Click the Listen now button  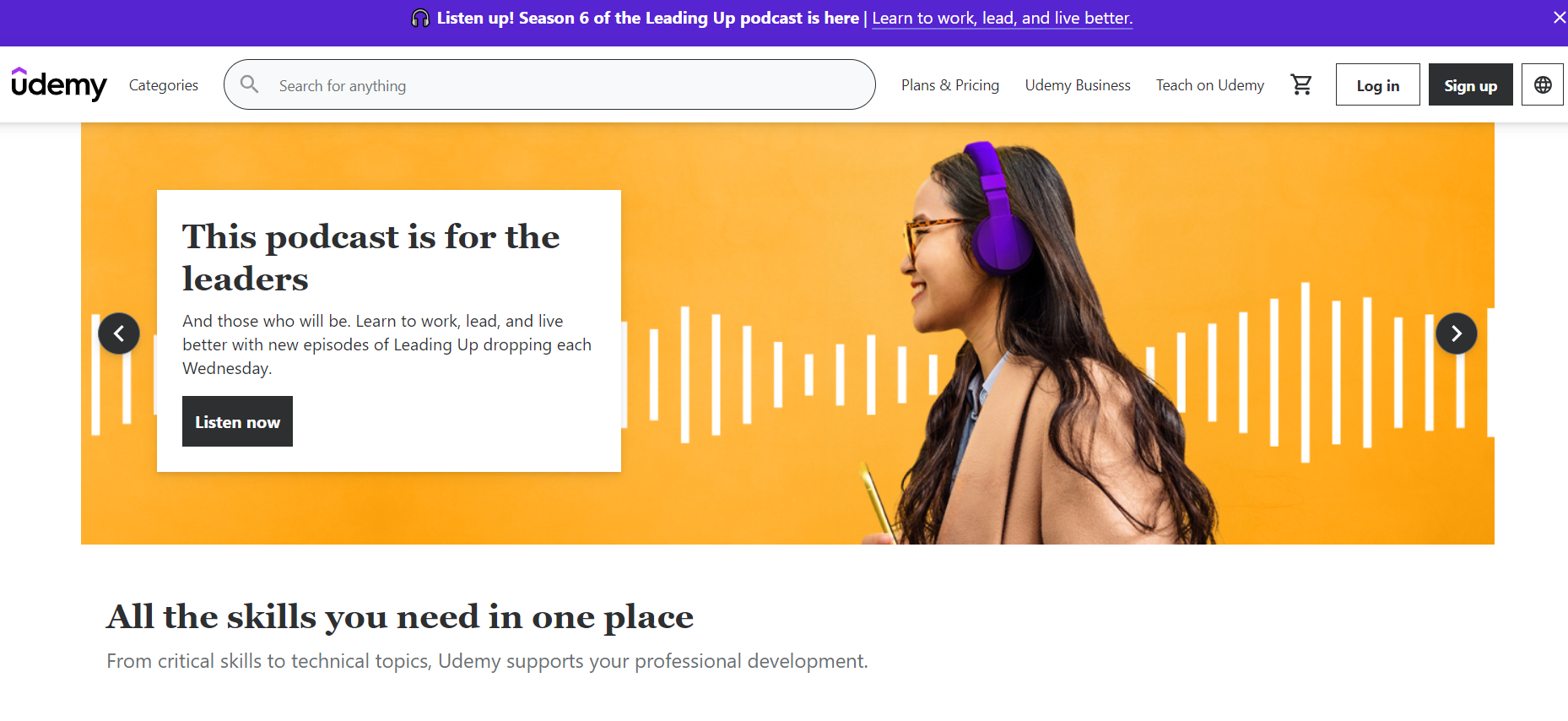click(x=237, y=421)
